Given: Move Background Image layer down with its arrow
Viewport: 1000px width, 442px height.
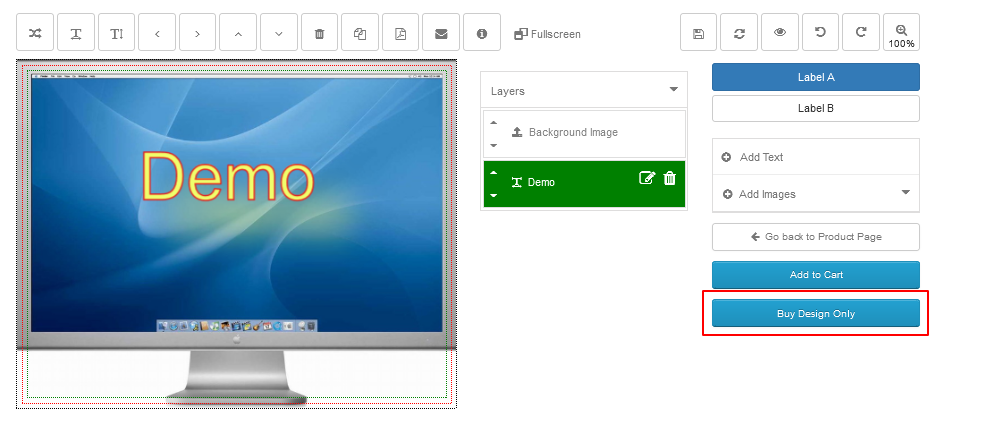Looking at the screenshot, I should [493, 145].
